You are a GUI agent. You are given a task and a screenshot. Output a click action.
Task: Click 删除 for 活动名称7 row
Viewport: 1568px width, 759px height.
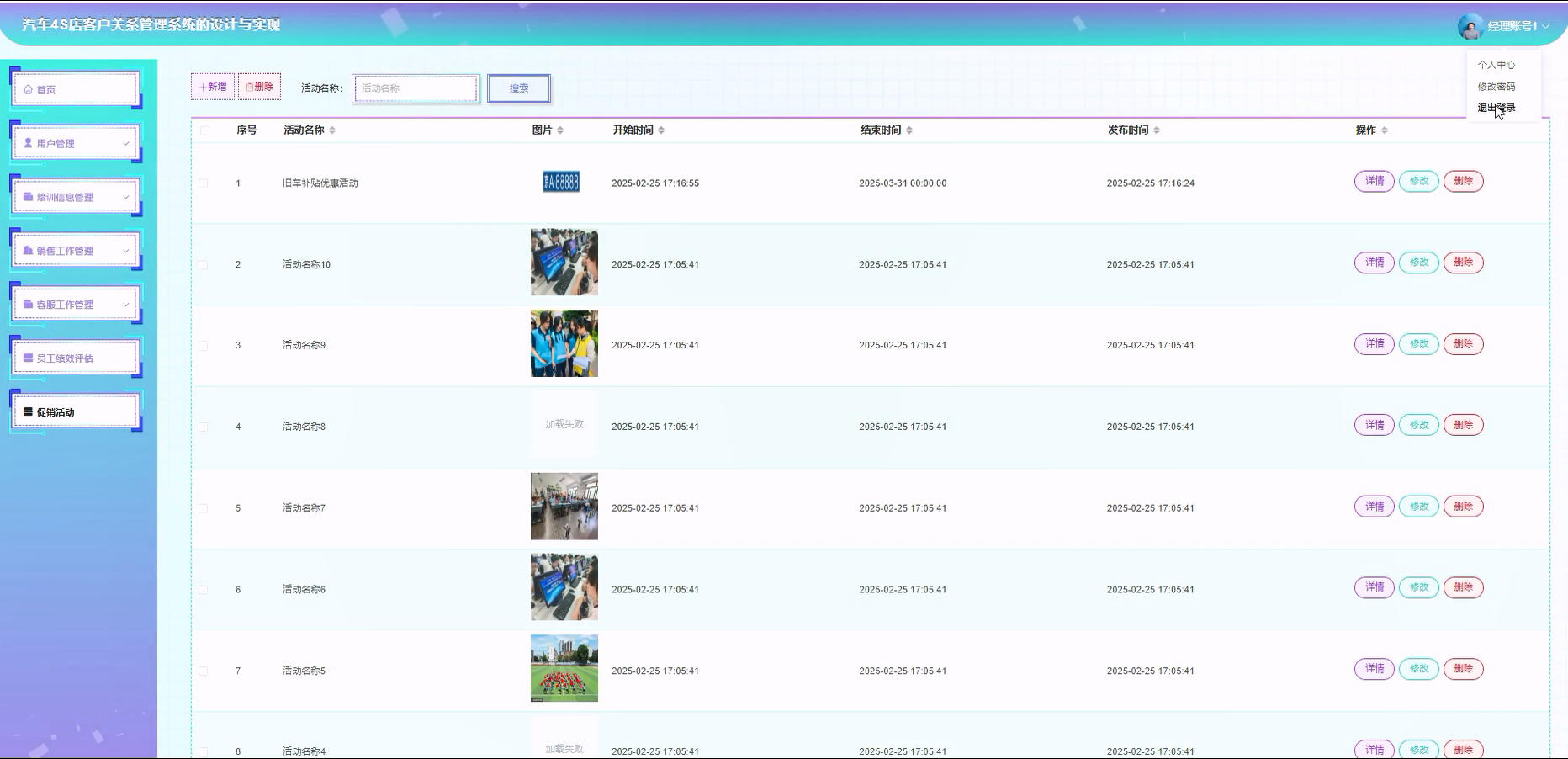click(1464, 507)
